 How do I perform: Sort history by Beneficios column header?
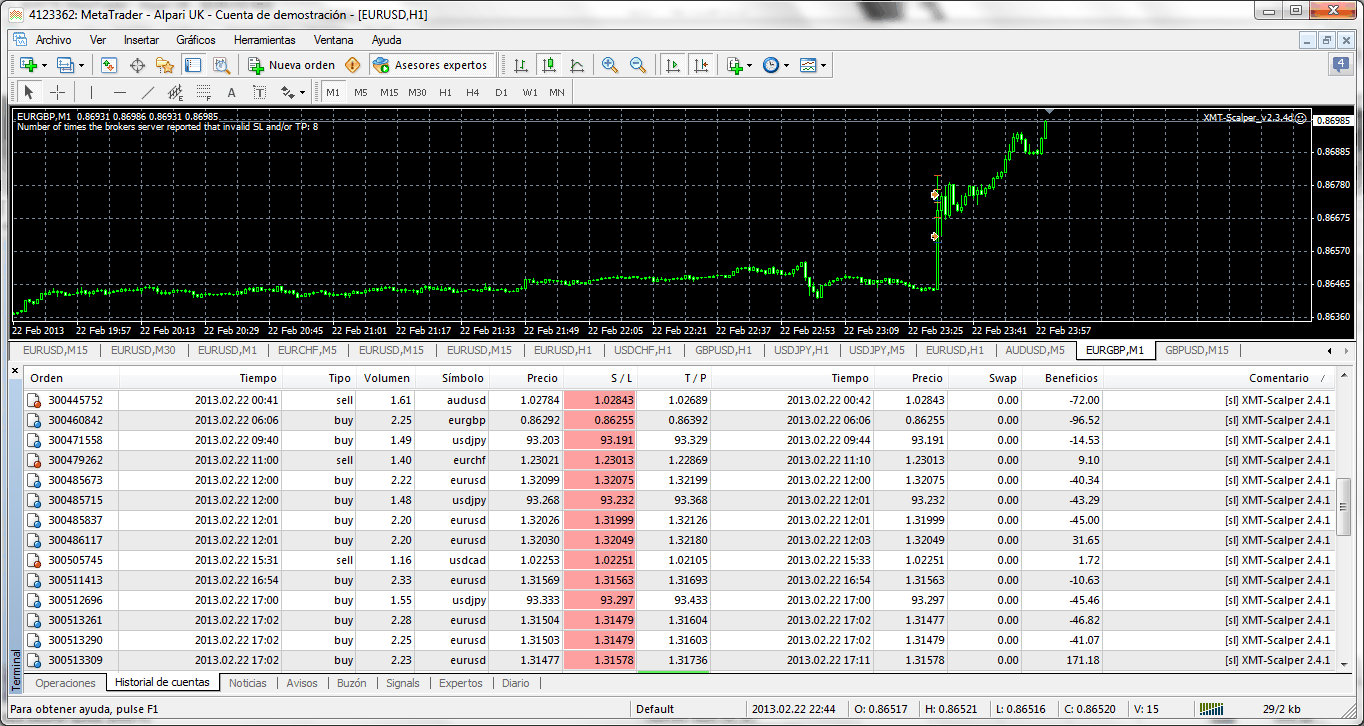1071,378
